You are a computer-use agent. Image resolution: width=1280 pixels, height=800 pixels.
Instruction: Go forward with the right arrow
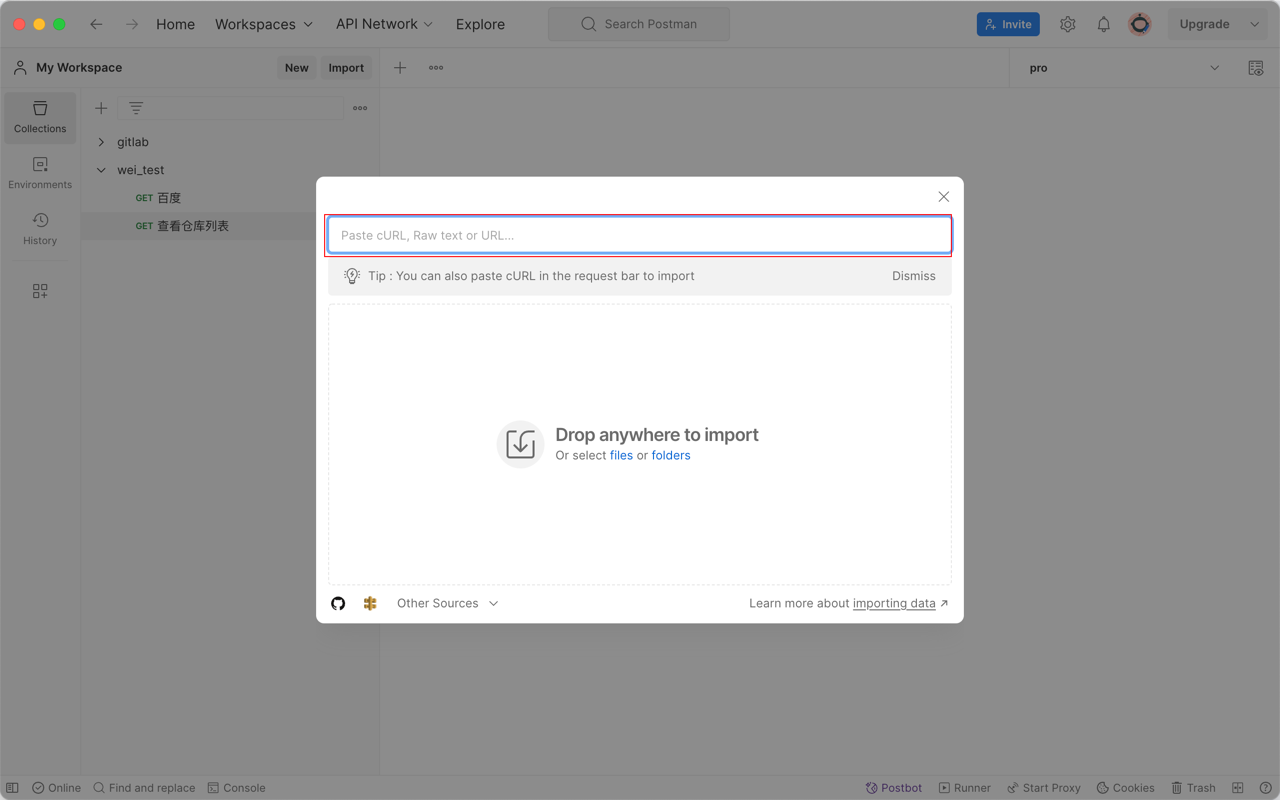click(x=132, y=24)
